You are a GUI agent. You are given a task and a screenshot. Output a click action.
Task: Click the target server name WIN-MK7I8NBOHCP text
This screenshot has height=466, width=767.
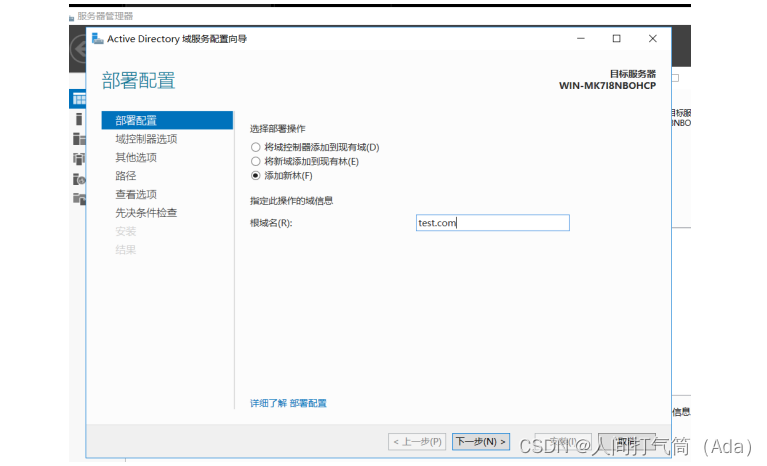[608, 86]
